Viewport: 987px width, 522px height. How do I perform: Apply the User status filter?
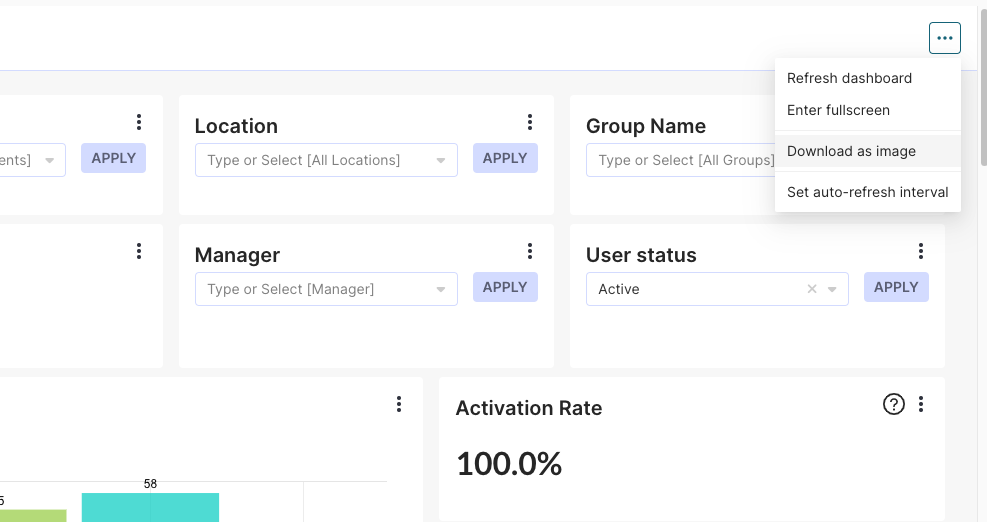tap(896, 287)
